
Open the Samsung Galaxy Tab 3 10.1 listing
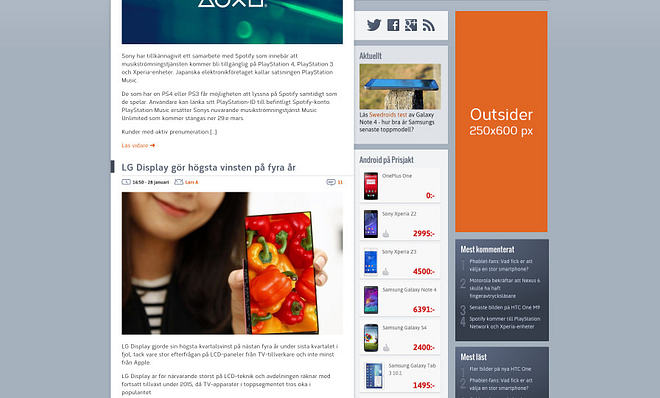point(400,375)
